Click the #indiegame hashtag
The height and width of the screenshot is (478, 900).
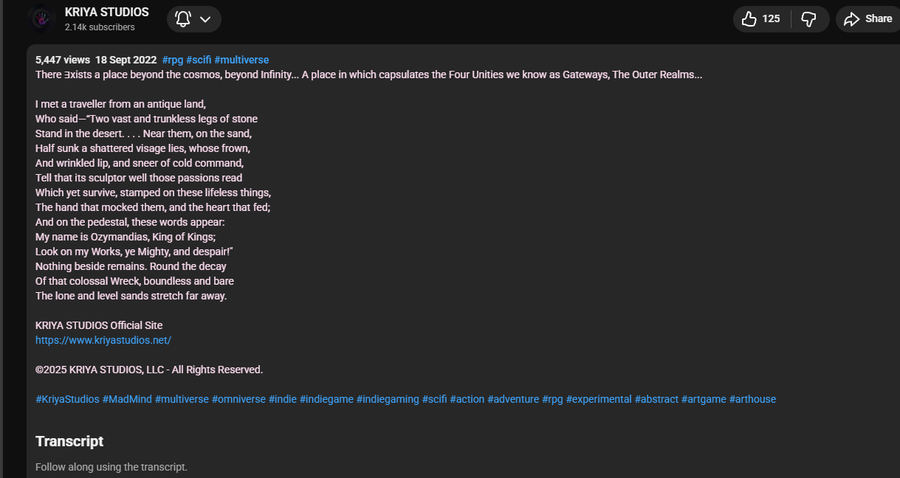pos(325,399)
